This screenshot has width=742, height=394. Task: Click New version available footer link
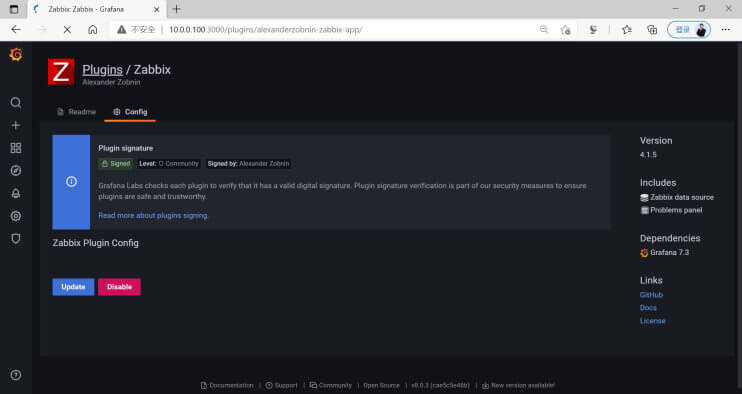[519, 385]
